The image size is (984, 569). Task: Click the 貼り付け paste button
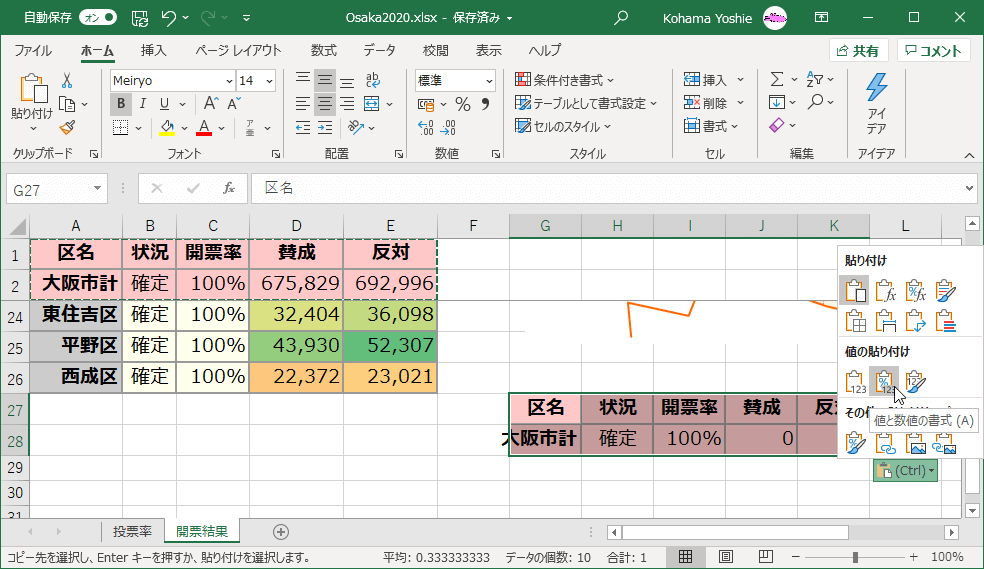(32, 104)
